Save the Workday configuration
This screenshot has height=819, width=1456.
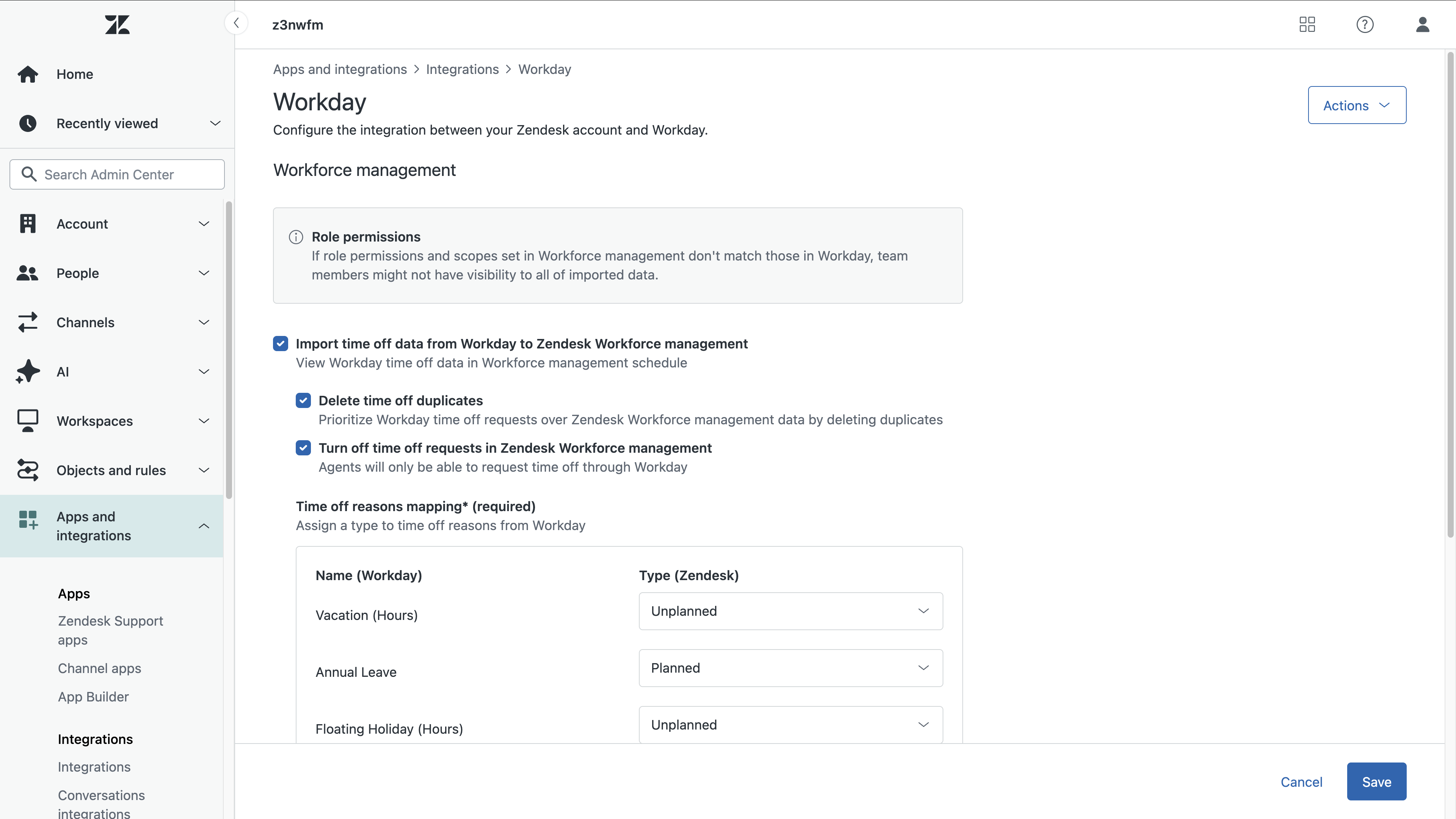click(1376, 782)
